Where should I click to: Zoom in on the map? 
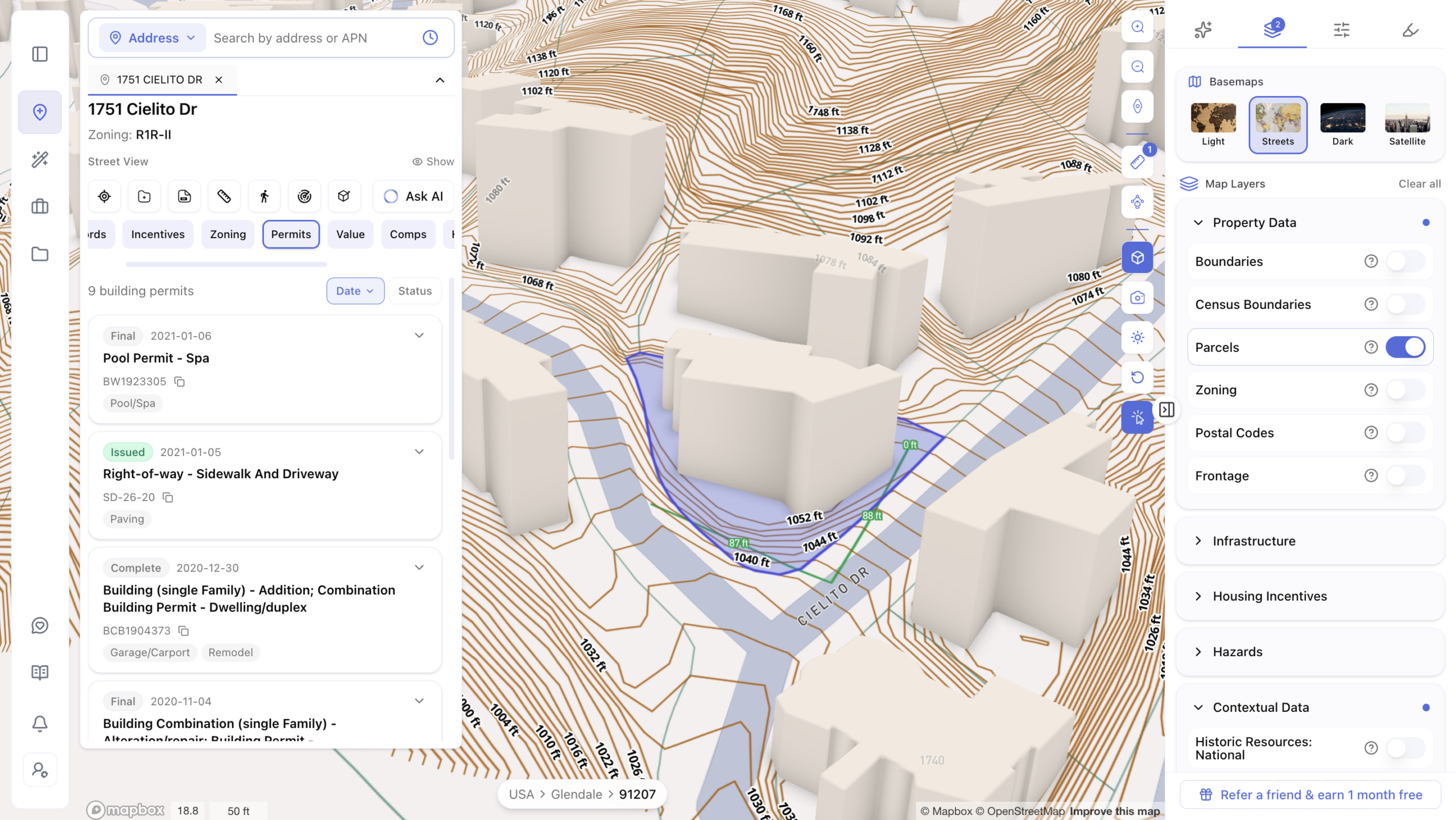pyautogui.click(x=1137, y=27)
